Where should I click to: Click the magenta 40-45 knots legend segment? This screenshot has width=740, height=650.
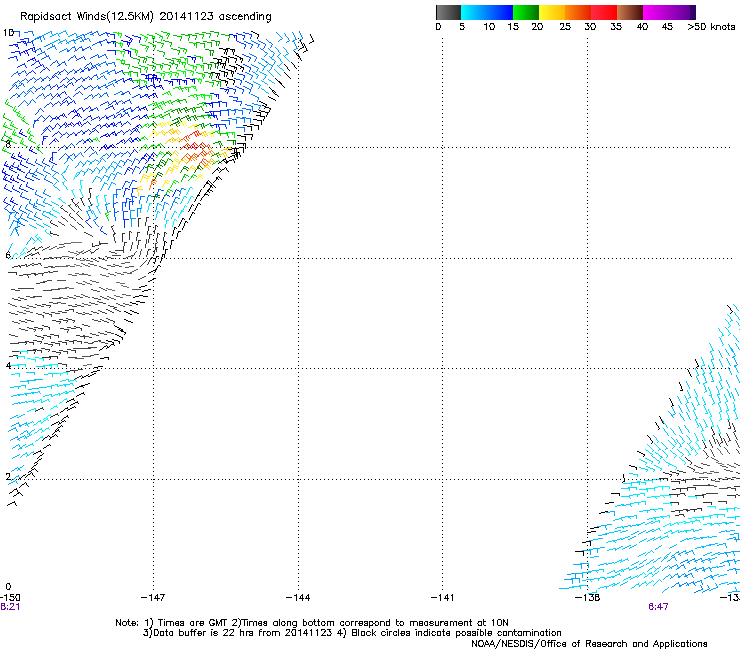[x=656, y=12]
